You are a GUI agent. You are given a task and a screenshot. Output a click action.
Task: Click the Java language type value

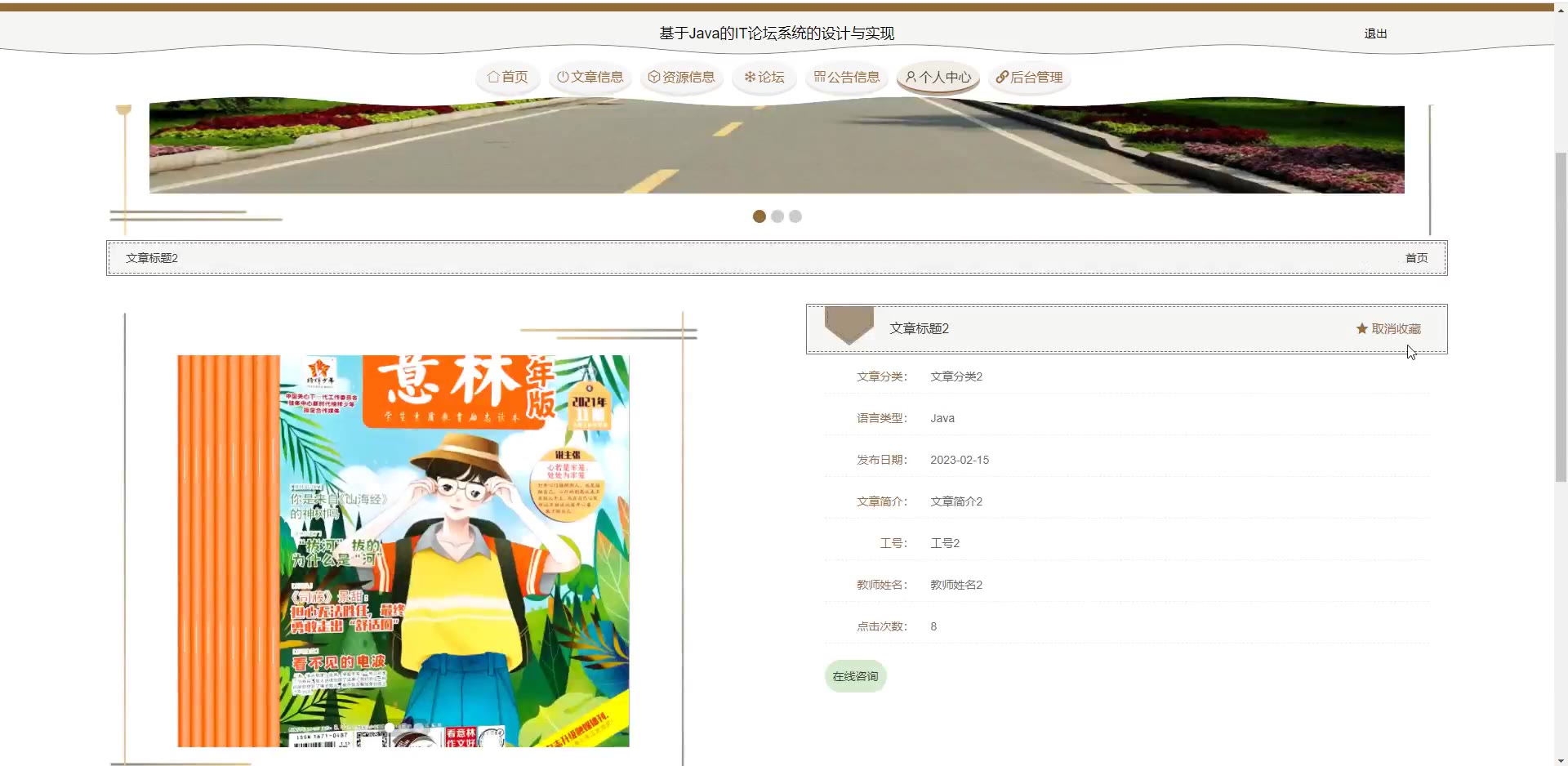[942, 418]
